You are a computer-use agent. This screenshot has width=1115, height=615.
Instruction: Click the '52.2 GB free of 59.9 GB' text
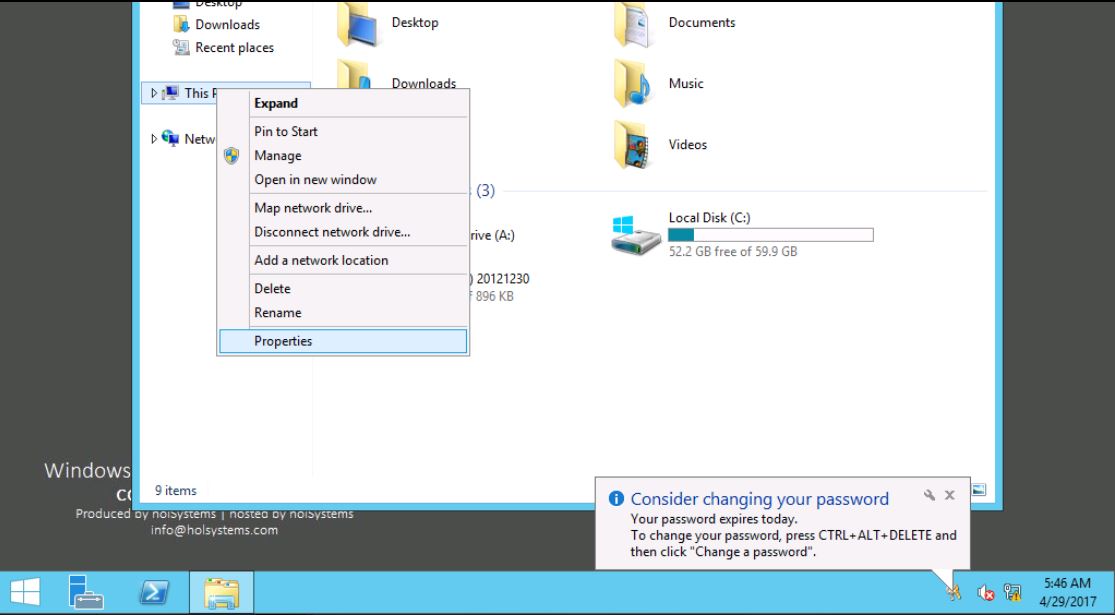[732, 252]
